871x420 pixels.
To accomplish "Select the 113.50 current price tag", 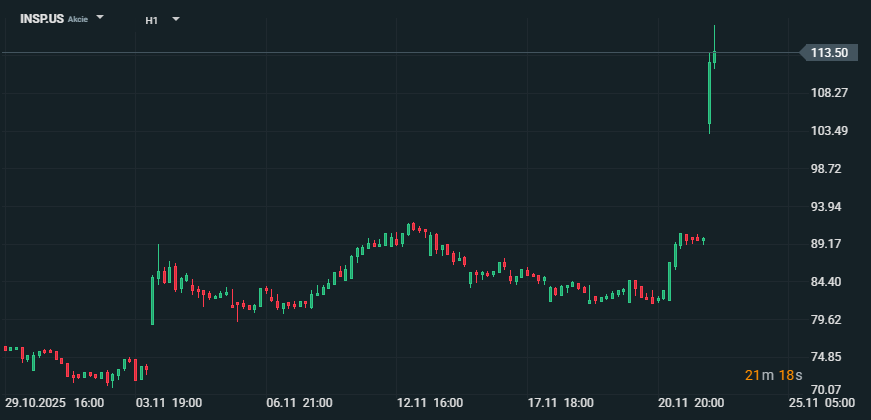I will tap(830, 53).
